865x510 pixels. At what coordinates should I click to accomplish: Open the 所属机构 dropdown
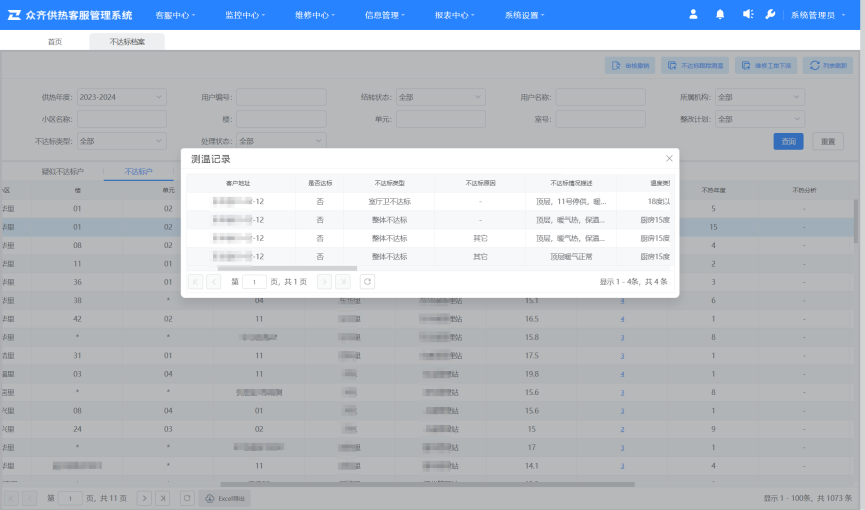[760, 97]
